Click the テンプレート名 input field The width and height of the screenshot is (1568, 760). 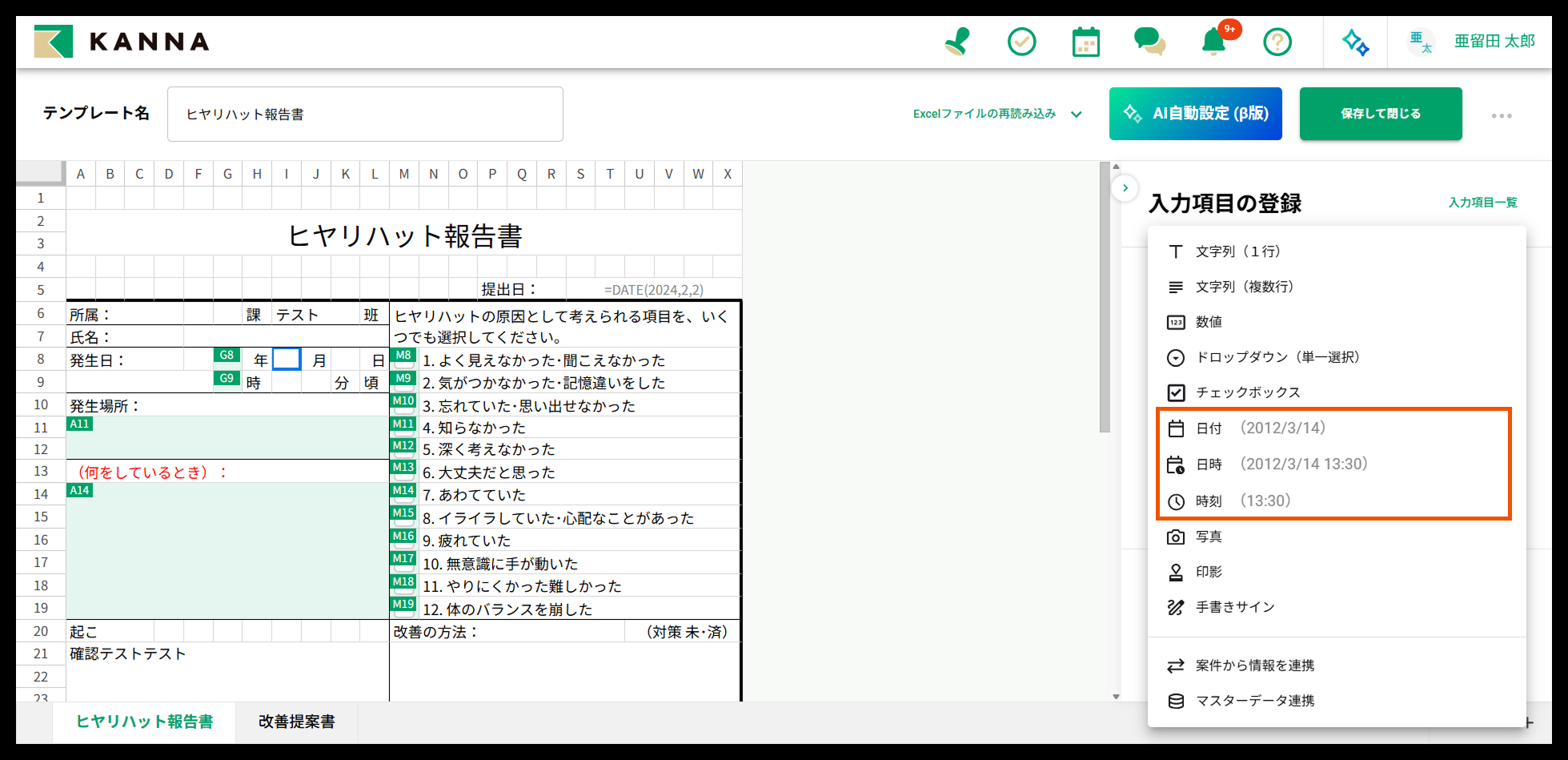point(365,115)
